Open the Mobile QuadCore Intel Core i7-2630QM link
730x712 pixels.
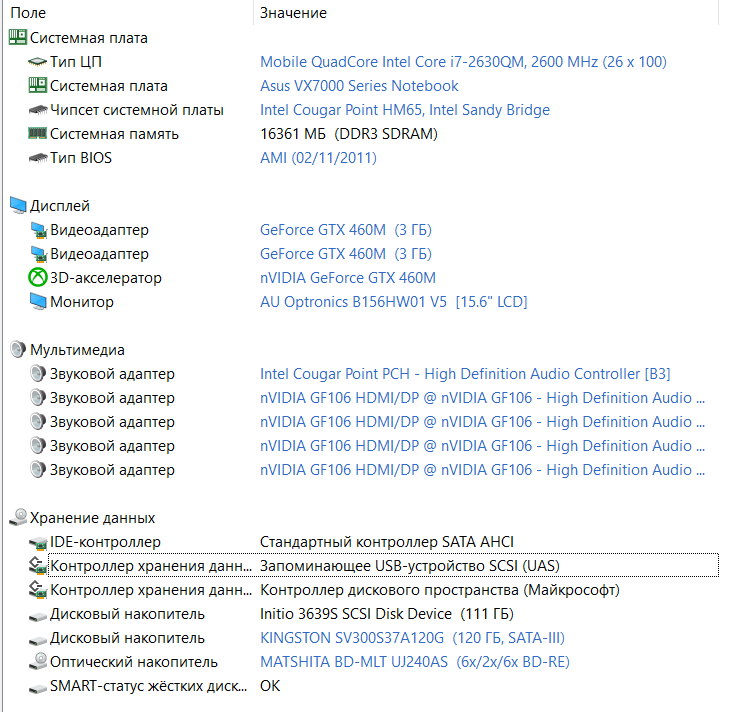(463, 61)
